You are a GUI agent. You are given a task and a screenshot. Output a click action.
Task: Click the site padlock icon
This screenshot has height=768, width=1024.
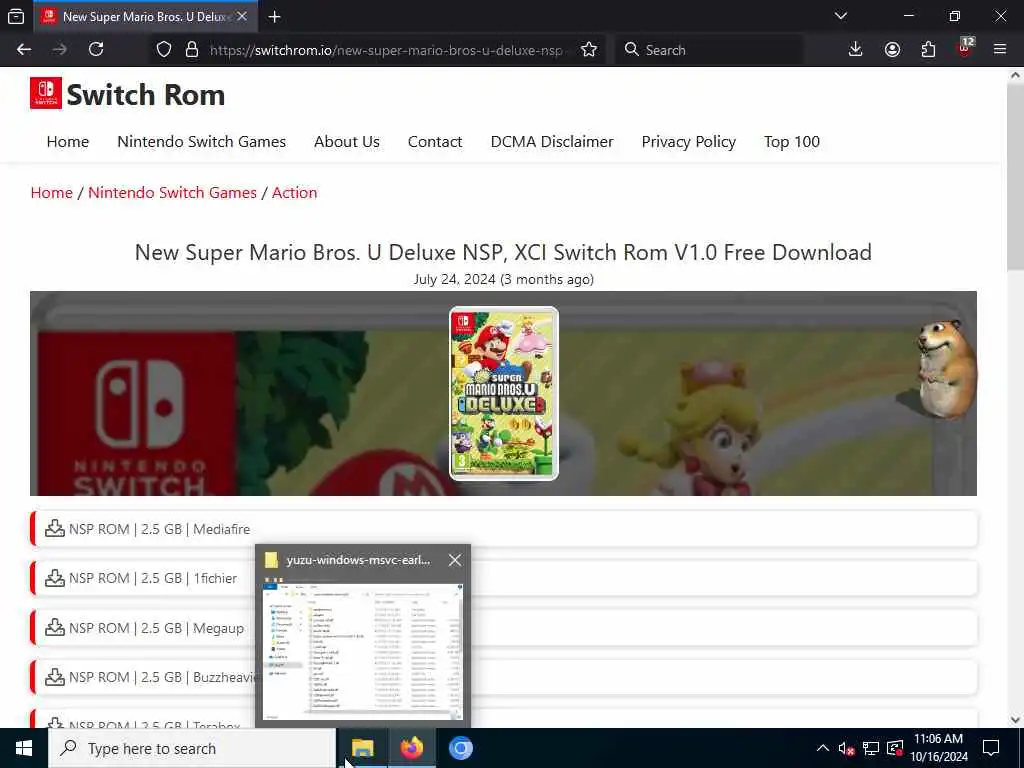[x=192, y=50]
